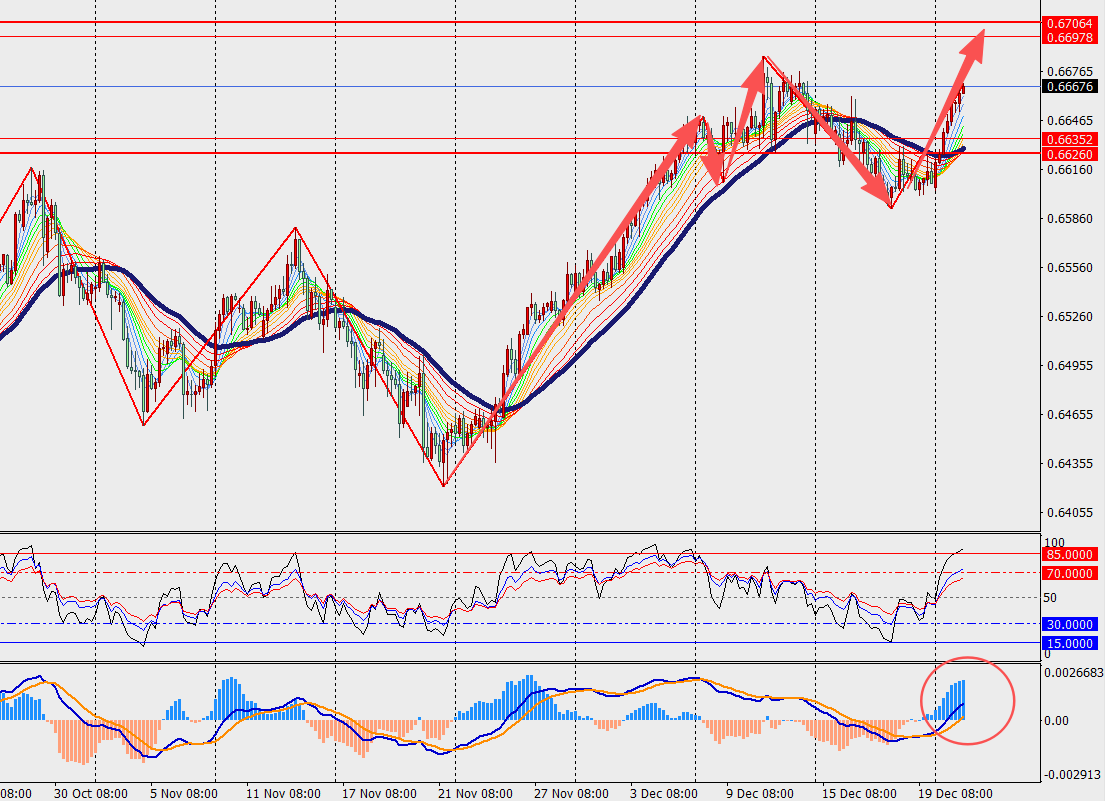Click inside the red circle on MACD histogram
Viewport: 1105px width, 801px height.
click(966, 700)
